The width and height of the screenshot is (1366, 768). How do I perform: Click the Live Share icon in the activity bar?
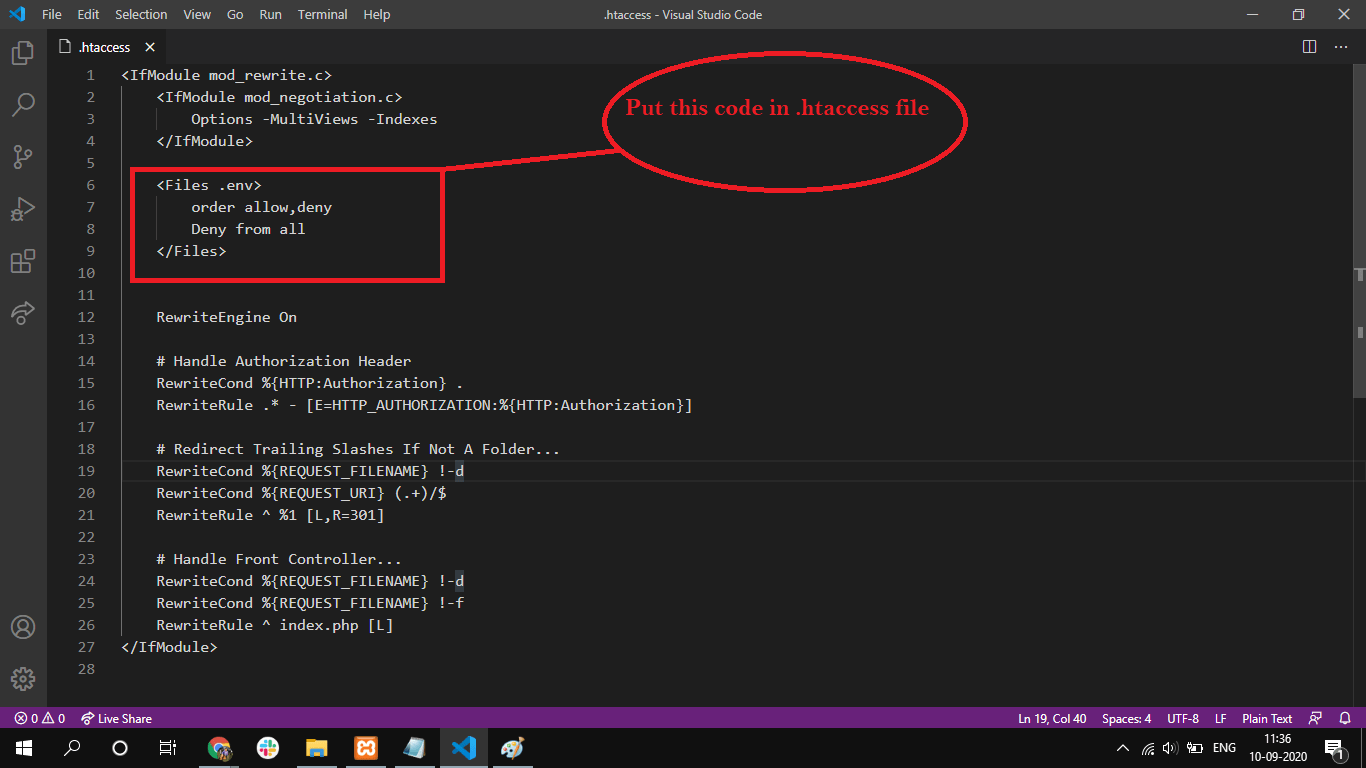click(x=22, y=313)
